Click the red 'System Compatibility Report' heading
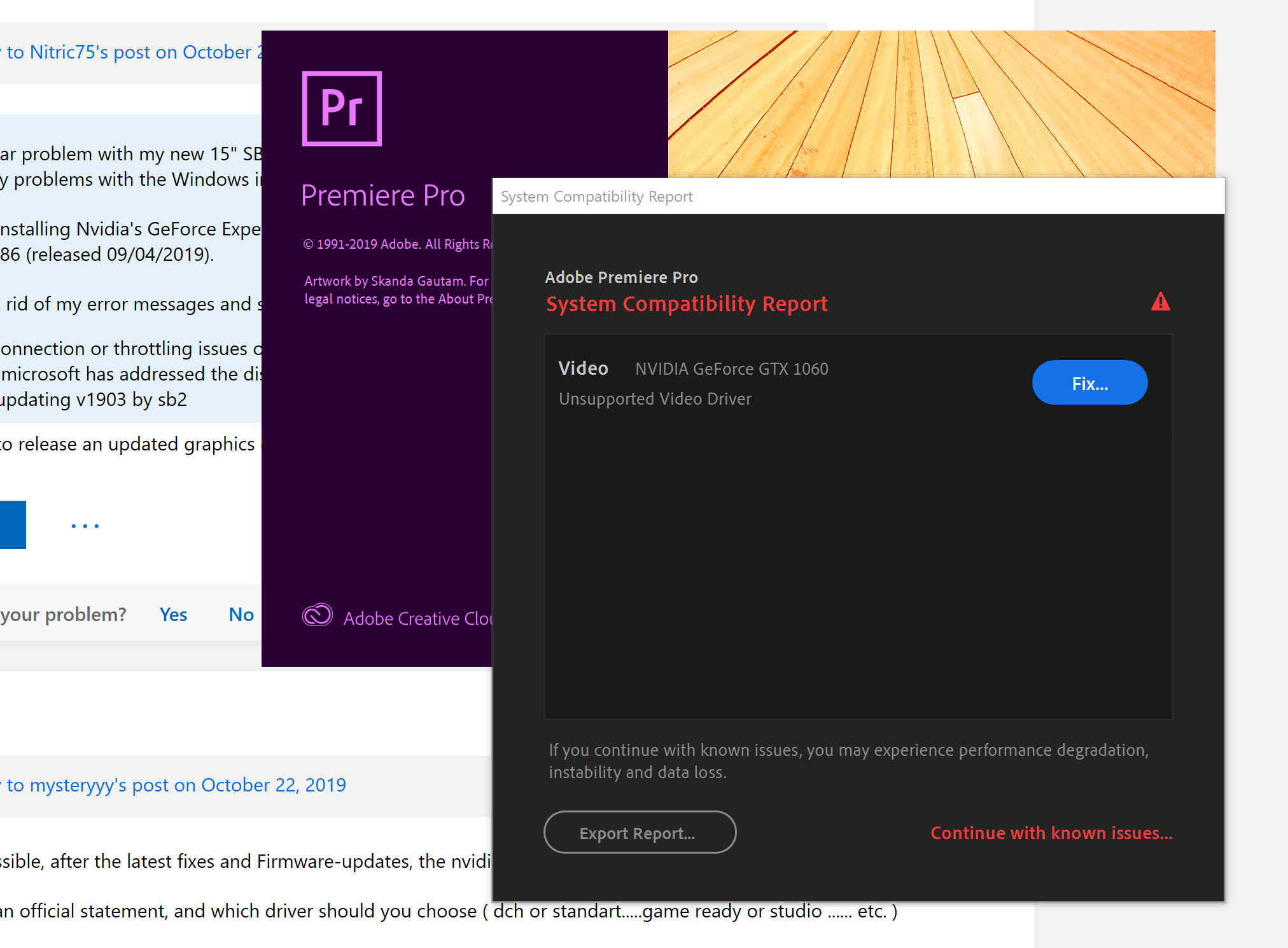 [x=687, y=304]
